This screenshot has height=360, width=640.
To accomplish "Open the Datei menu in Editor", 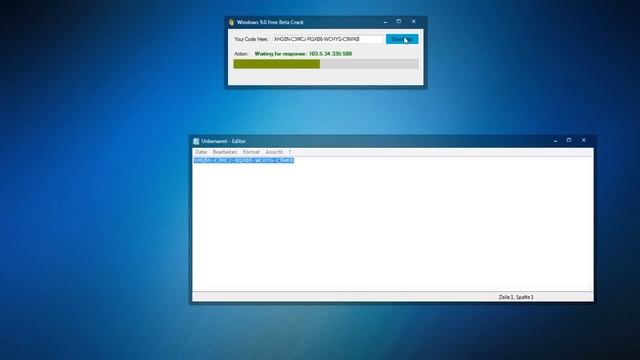I will pos(201,152).
